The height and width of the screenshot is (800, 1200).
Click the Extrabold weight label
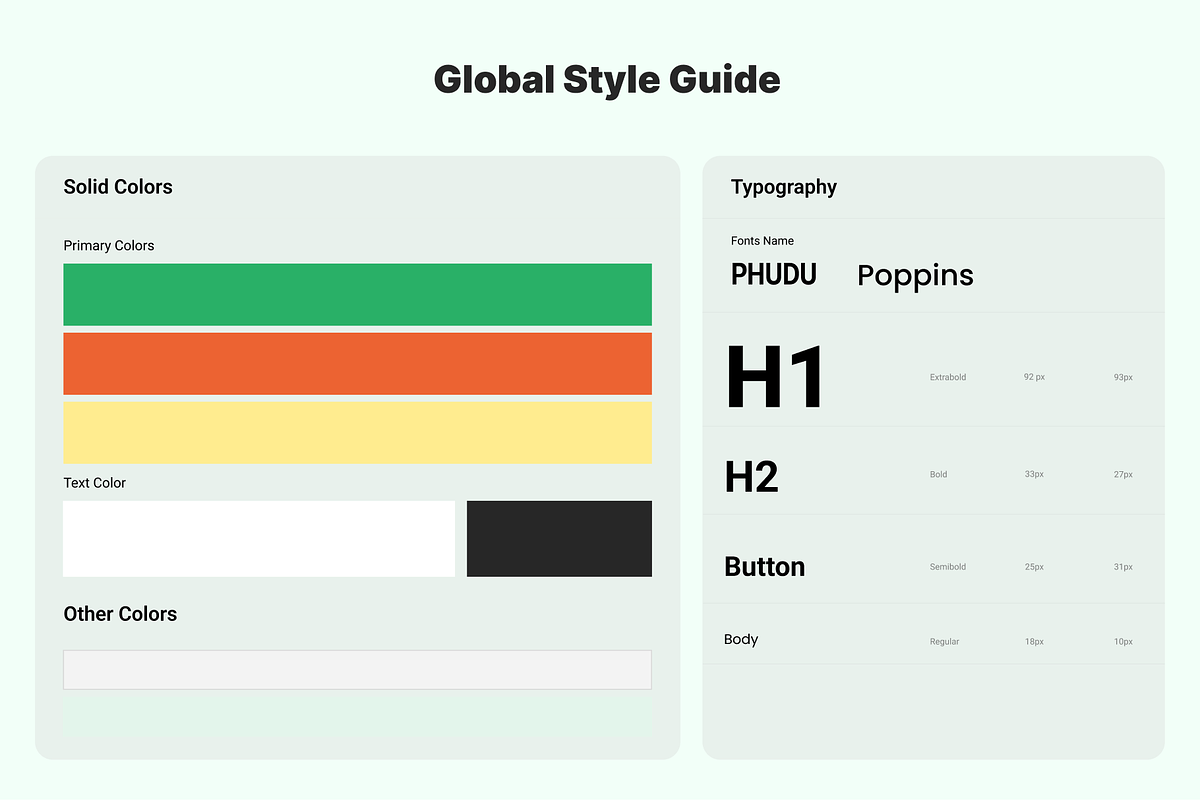point(948,378)
